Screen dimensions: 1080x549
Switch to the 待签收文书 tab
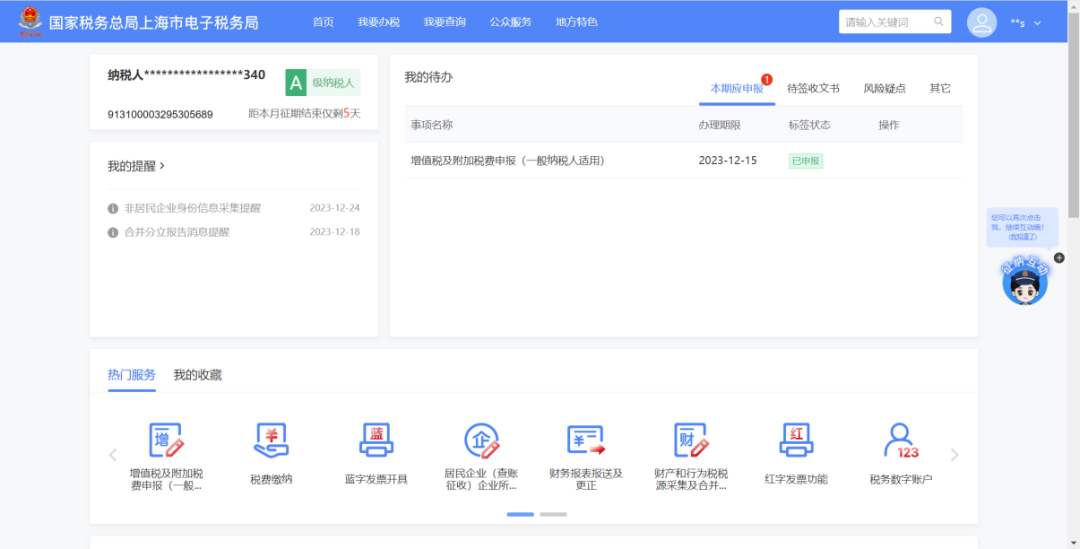point(813,88)
